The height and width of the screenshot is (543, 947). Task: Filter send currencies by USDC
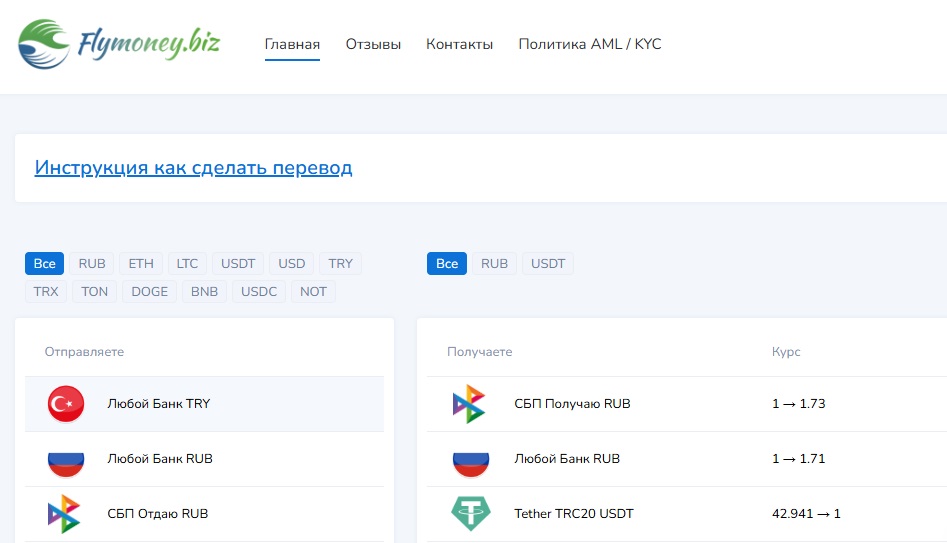pyautogui.click(x=259, y=291)
